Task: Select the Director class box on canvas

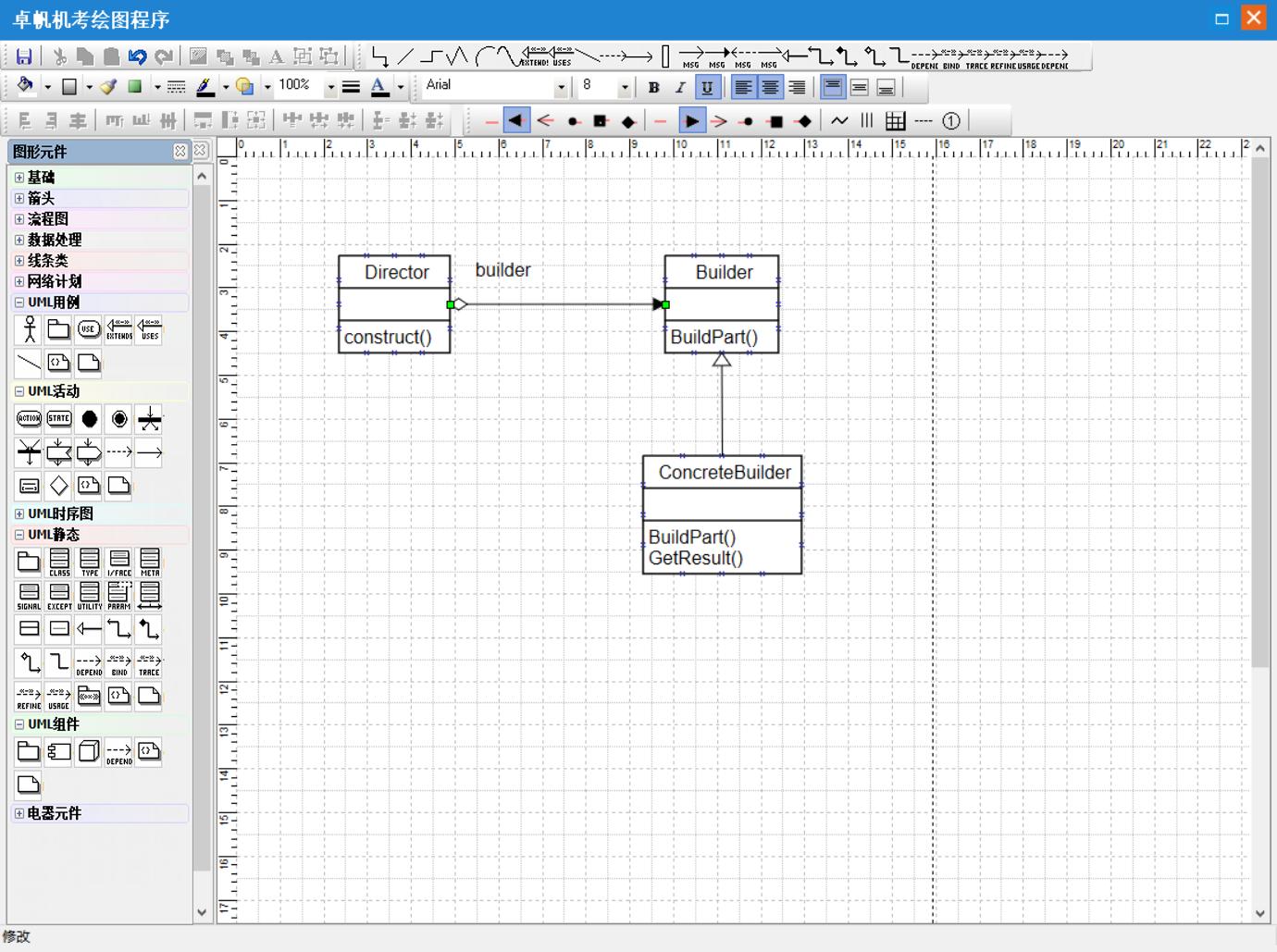Action: tap(394, 304)
